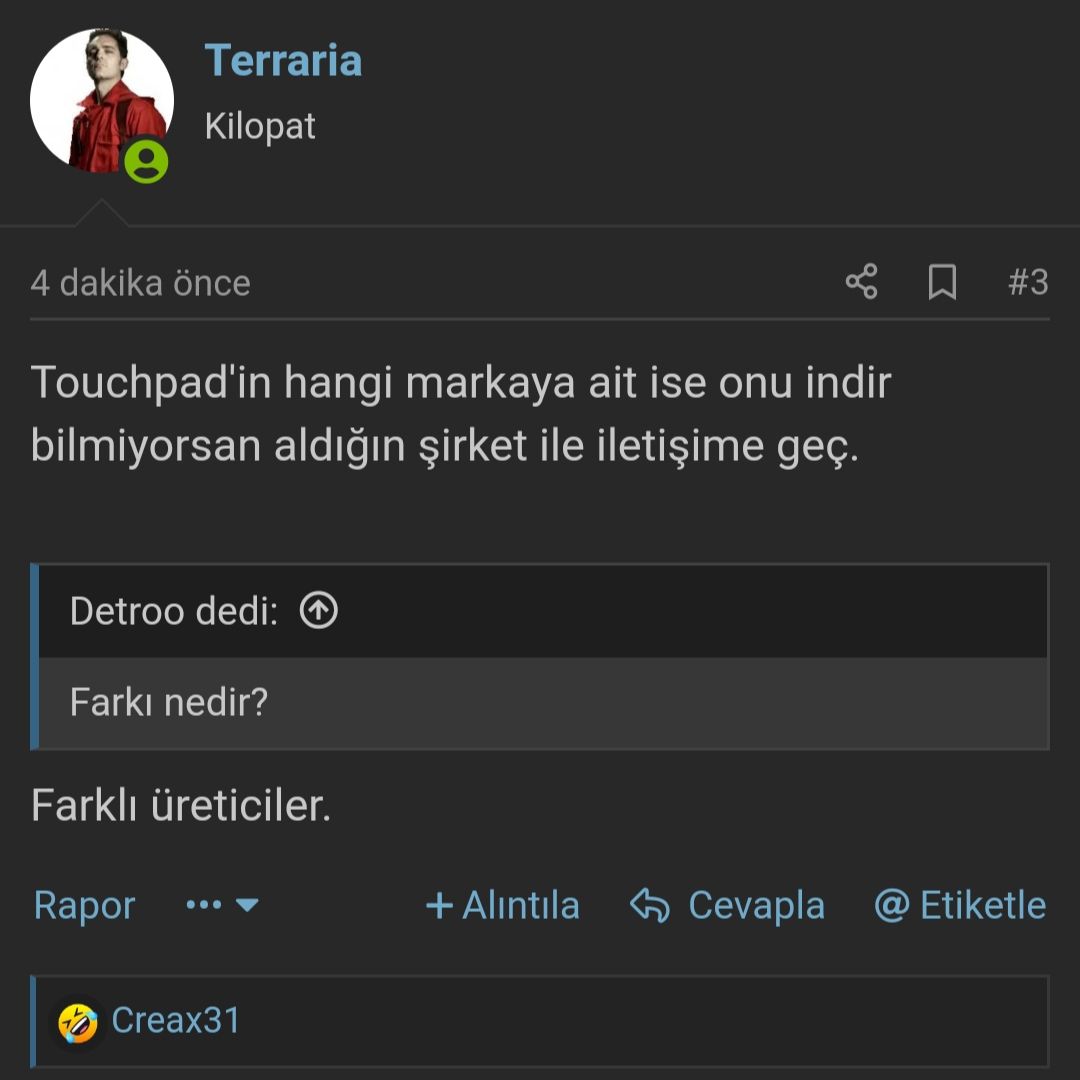Click the 'Farklı üreticiler.' reply text
The image size is (1080, 1080).
pyautogui.click(x=181, y=805)
